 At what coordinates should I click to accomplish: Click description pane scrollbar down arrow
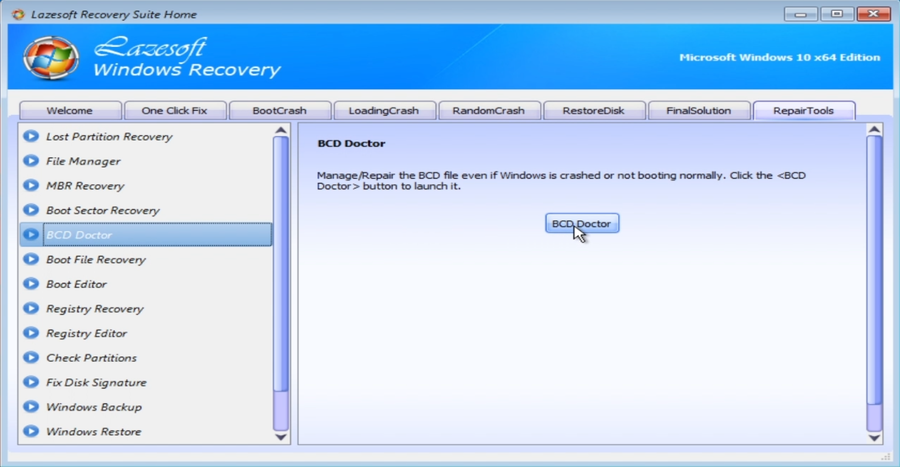[x=874, y=438]
